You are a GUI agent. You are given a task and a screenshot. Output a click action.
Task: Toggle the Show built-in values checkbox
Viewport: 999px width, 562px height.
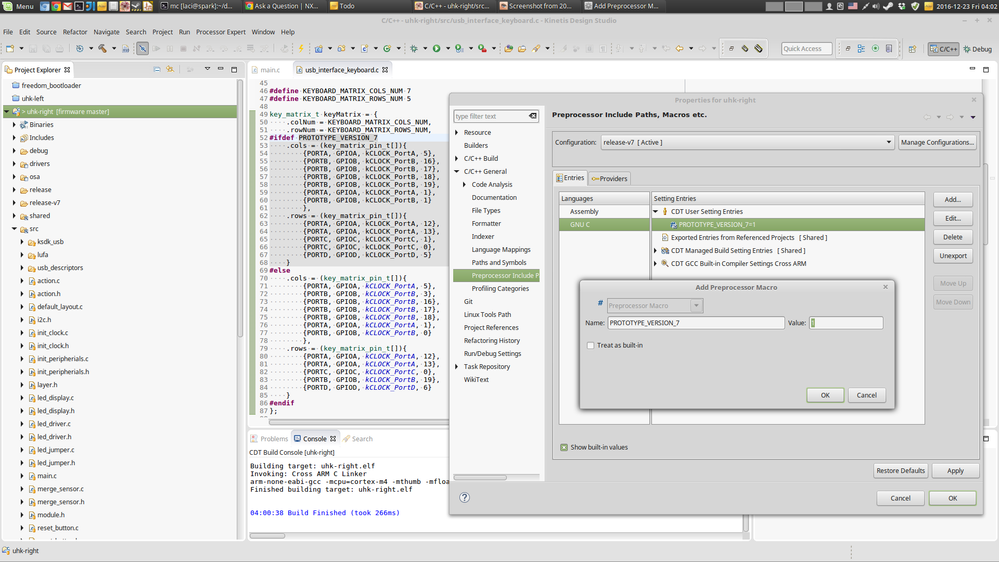[564, 447]
